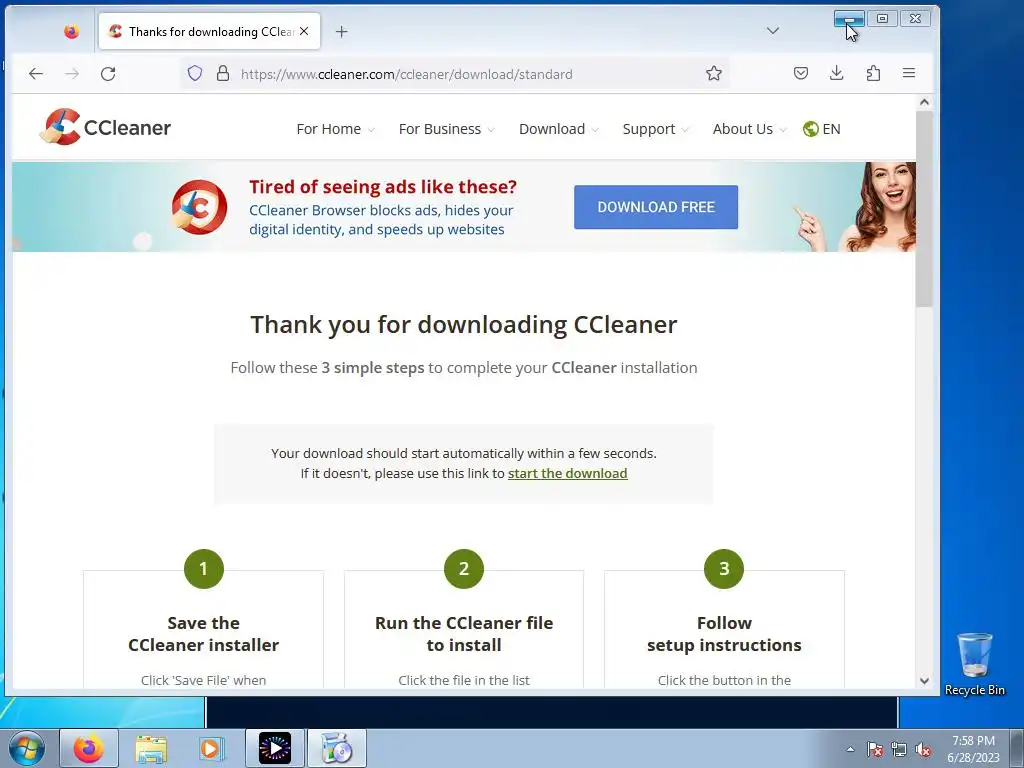Close the Thanks for downloading CCleaner tab

[x=304, y=31]
